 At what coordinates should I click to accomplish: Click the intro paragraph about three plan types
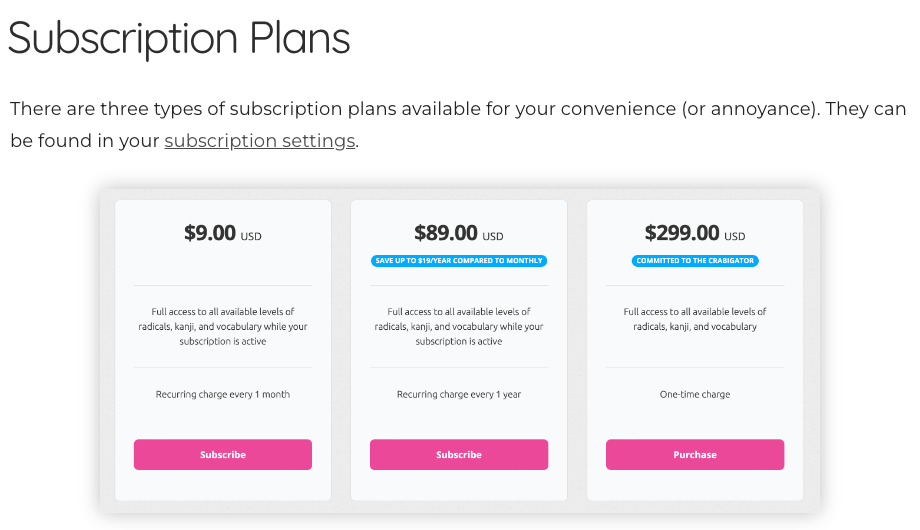pos(458,124)
